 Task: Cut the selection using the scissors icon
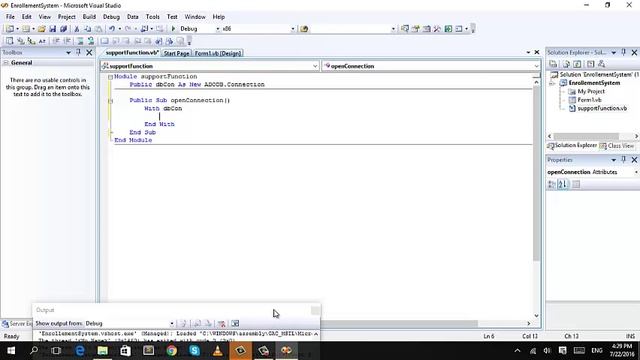pyautogui.click(x=76, y=29)
